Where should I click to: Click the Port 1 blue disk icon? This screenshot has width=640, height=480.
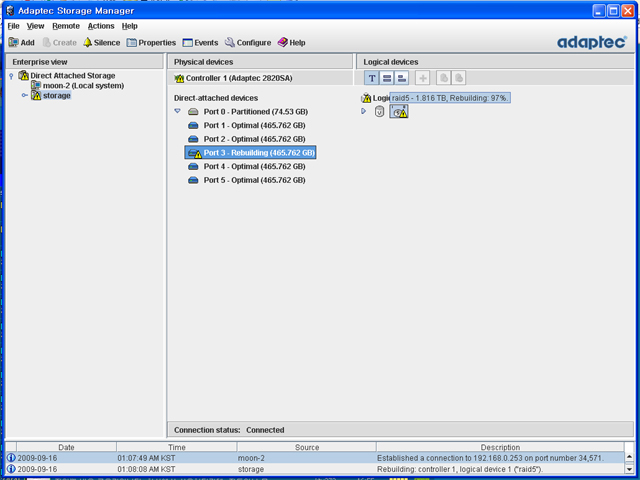[193, 125]
